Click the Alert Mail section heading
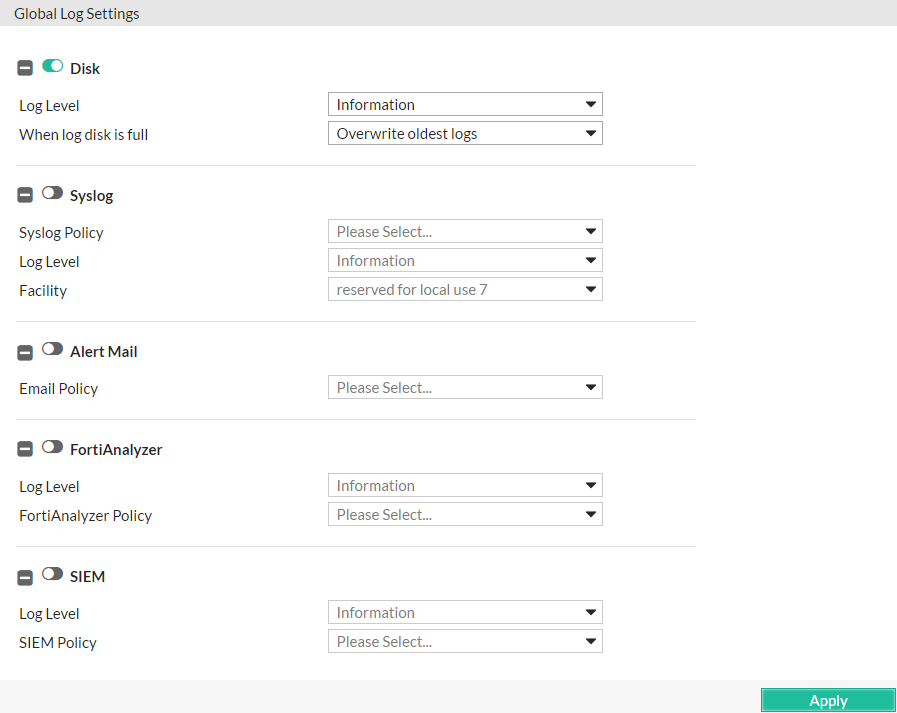This screenshot has height=713, width=897. tap(104, 351)
